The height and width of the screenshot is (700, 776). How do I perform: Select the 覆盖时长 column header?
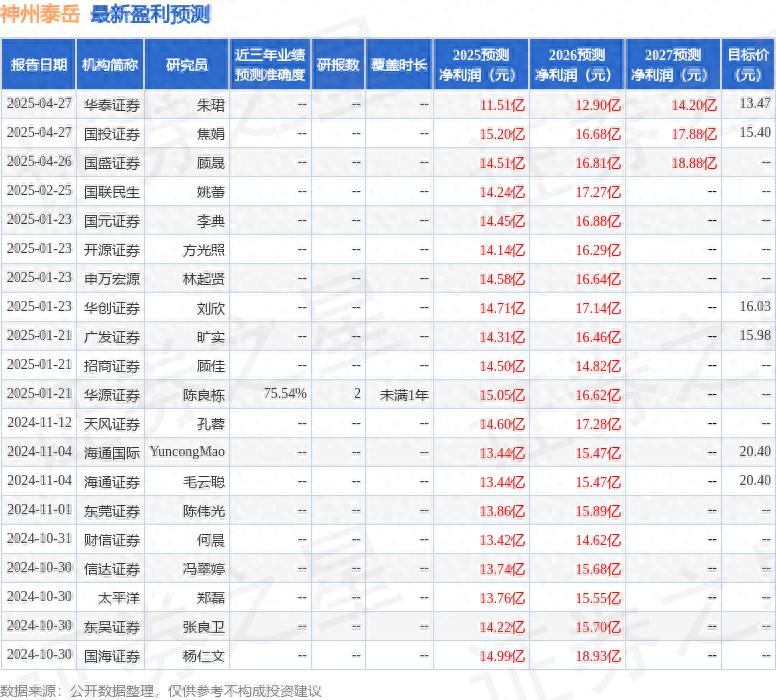399,64
